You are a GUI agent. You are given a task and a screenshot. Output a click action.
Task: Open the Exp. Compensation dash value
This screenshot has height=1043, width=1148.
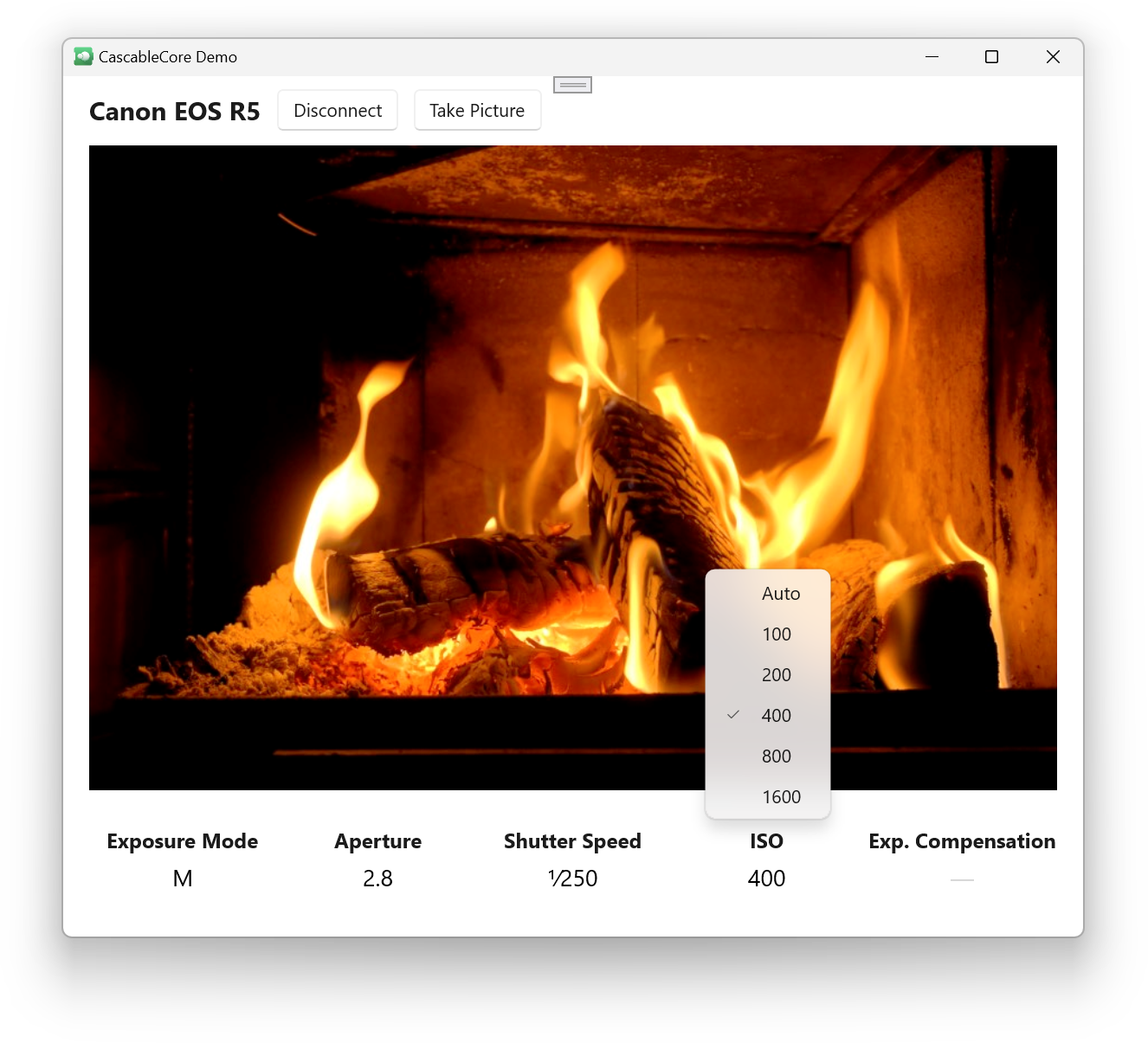[962, 879]
